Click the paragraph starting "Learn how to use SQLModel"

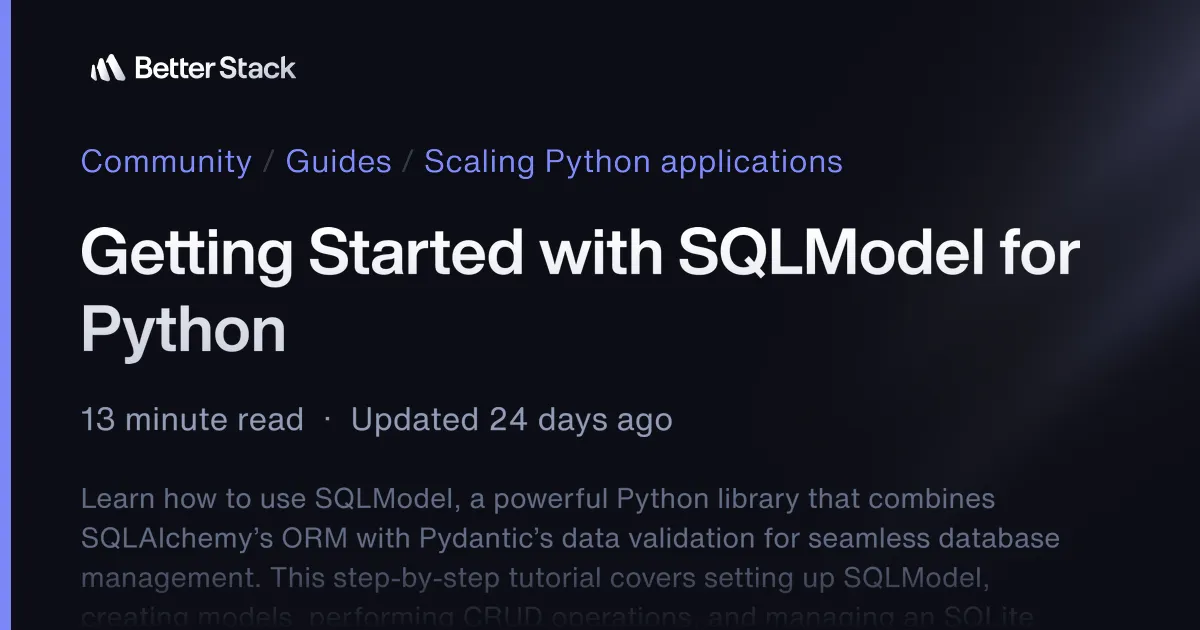[570, 555]
